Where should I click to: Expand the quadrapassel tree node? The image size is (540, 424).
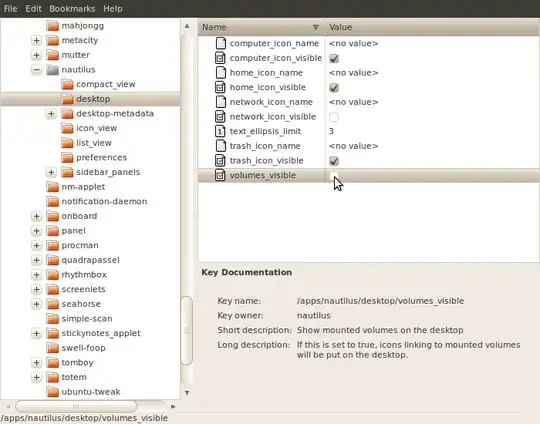point(37,260)
